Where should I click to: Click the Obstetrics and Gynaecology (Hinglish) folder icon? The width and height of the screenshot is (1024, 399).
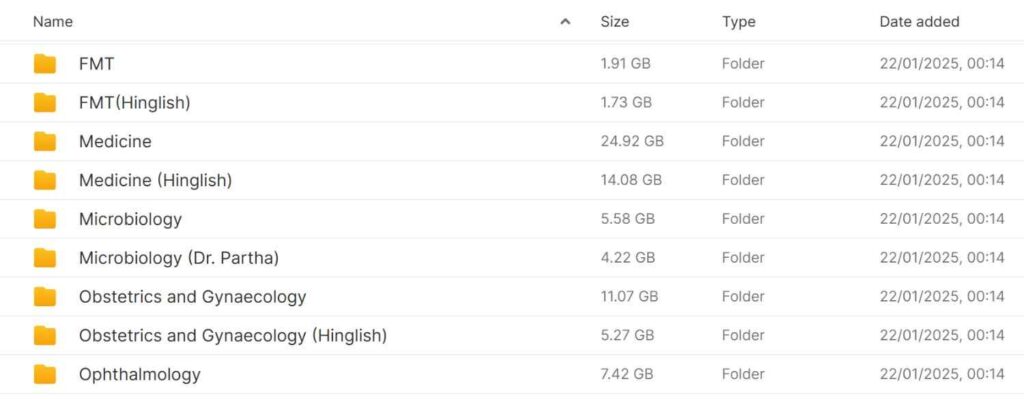click(x=45, y=336)
